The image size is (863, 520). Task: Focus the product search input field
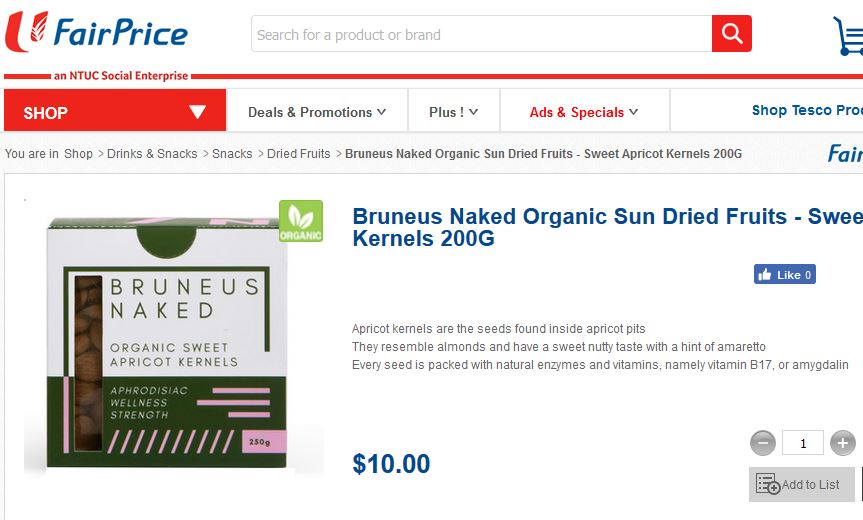pyautogui.click(x=481, y=35)
